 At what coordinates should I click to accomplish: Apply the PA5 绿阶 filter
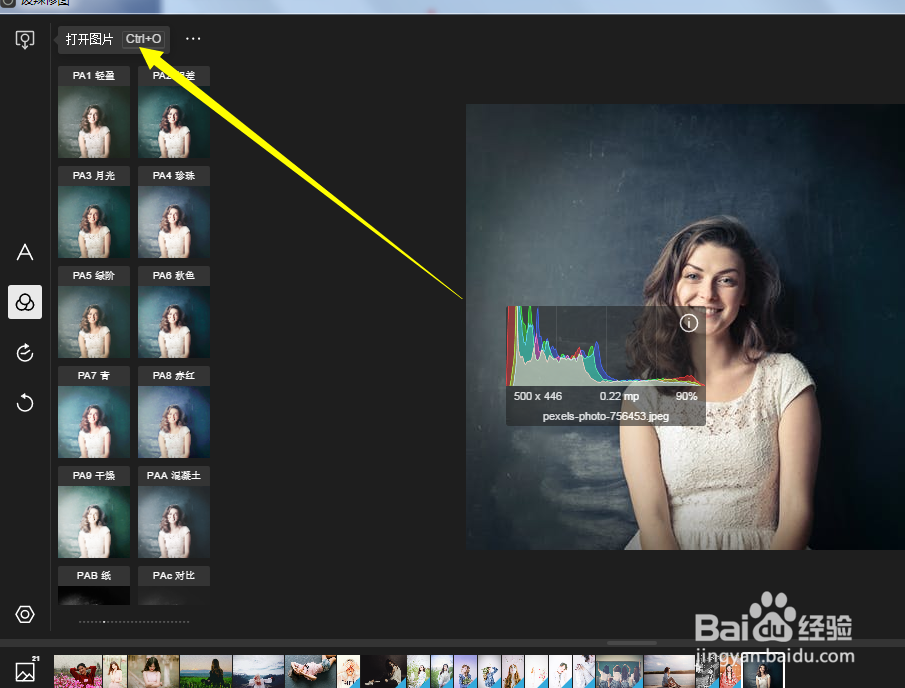[x=94, y=312]
